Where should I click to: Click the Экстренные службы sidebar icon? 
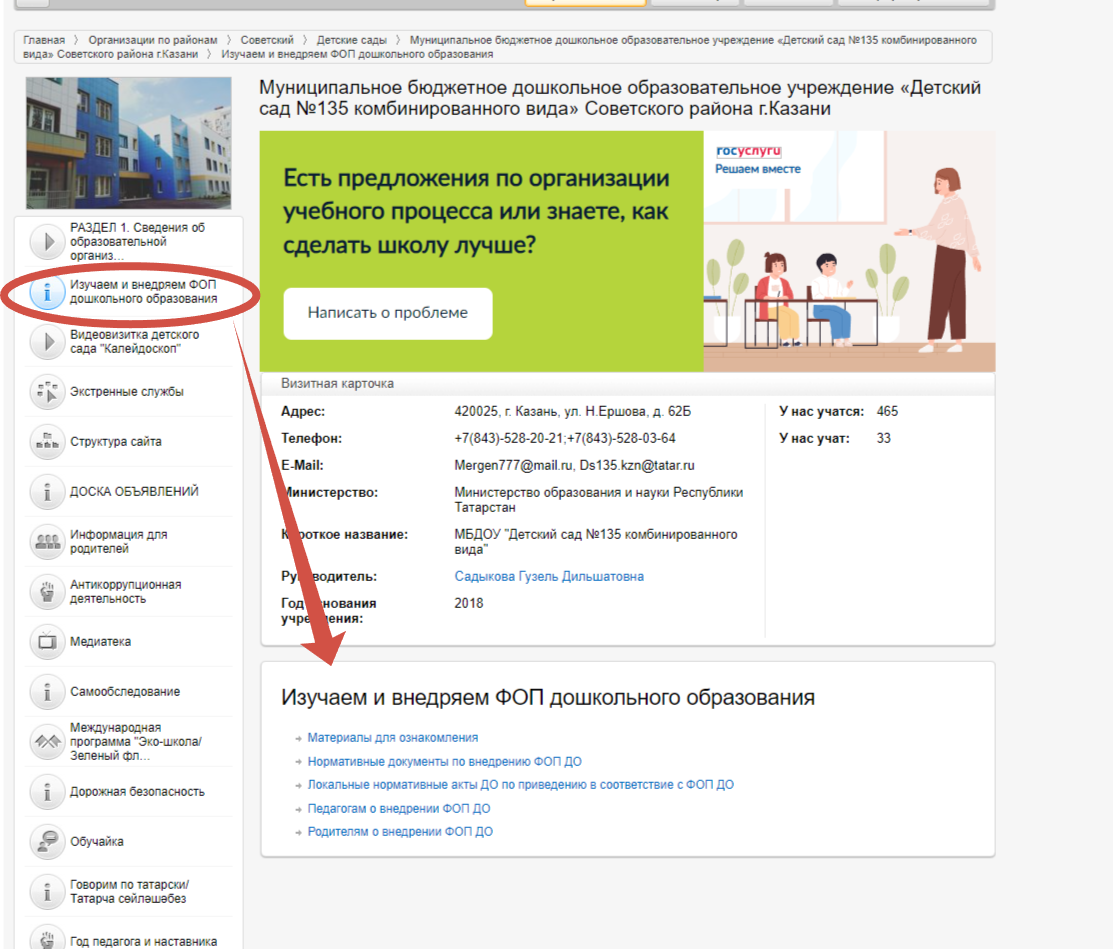(x=47, y=392)
